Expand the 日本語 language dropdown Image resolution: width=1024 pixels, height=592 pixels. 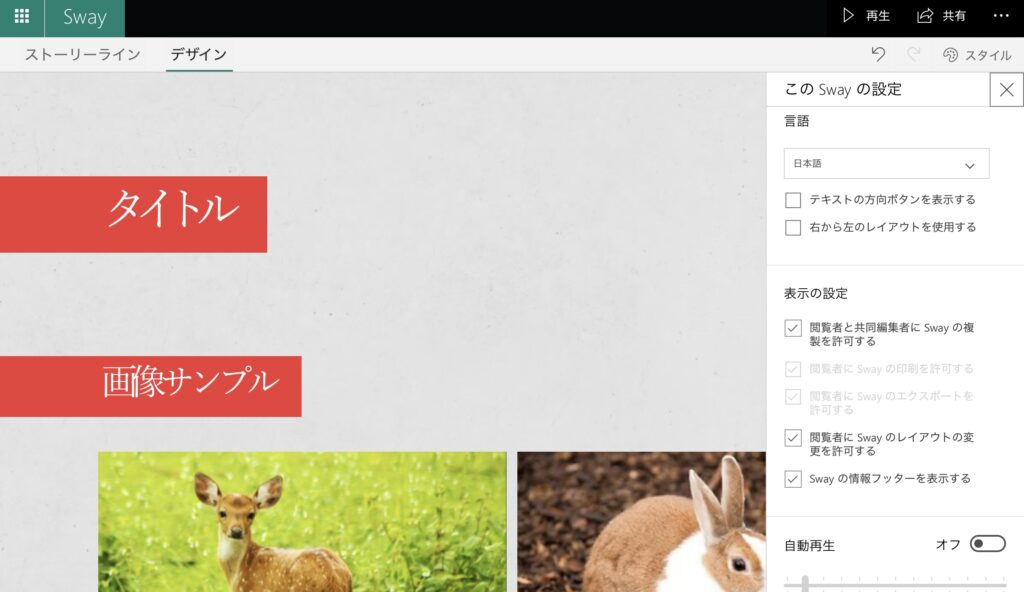tap(886, 163)
